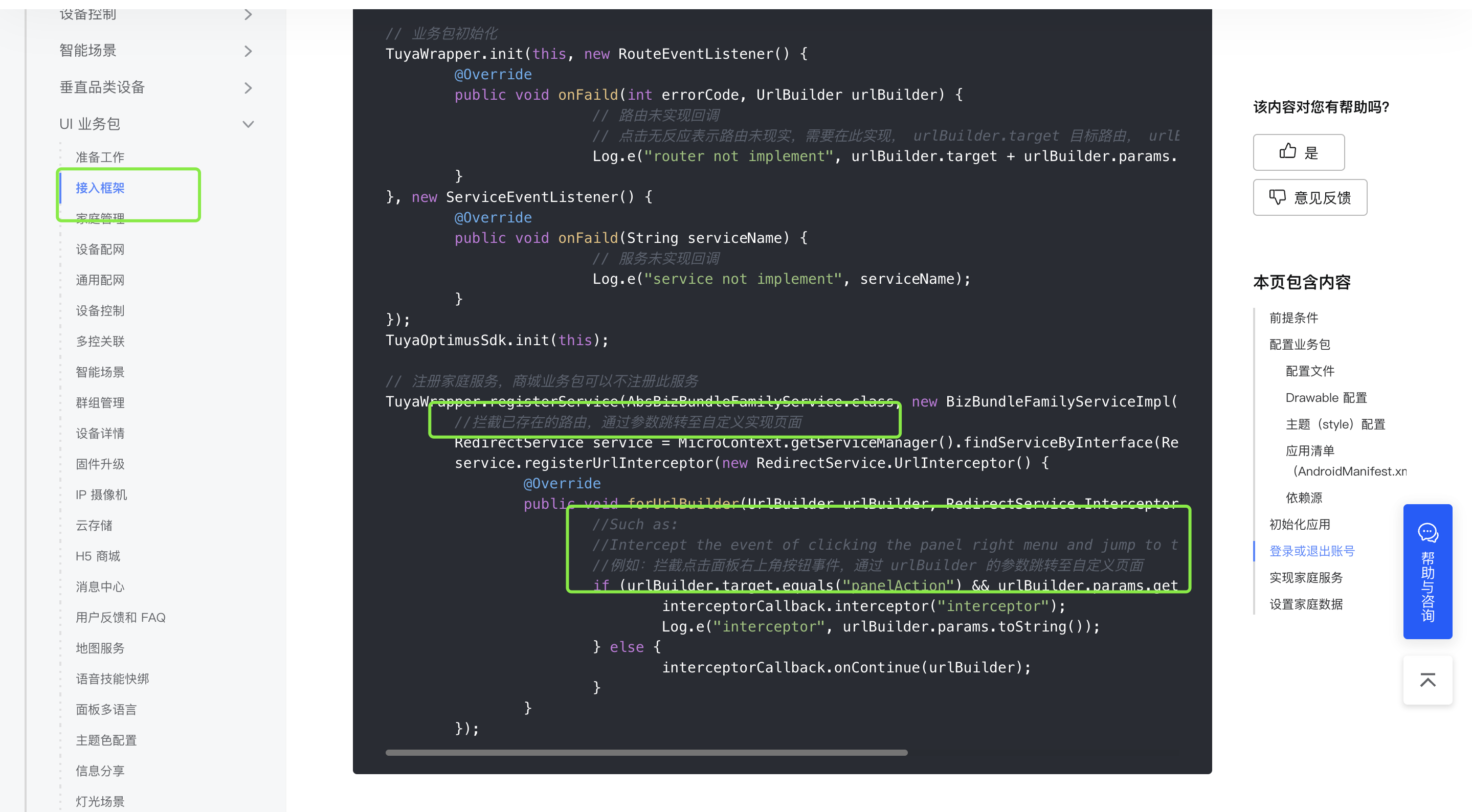Click the thumbs-up icon in the 是 button

pyautogui.click(x=1287, y=151)
